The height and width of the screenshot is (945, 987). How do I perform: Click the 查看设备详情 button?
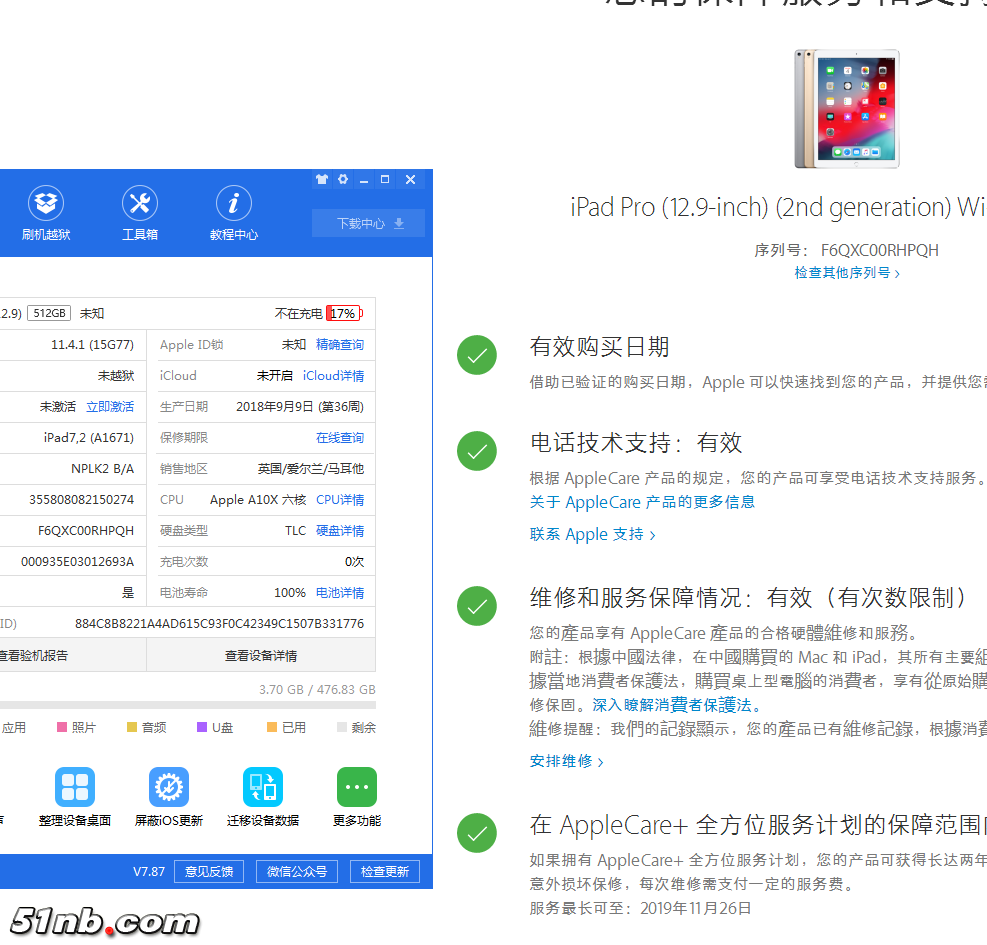pos(260,656)
